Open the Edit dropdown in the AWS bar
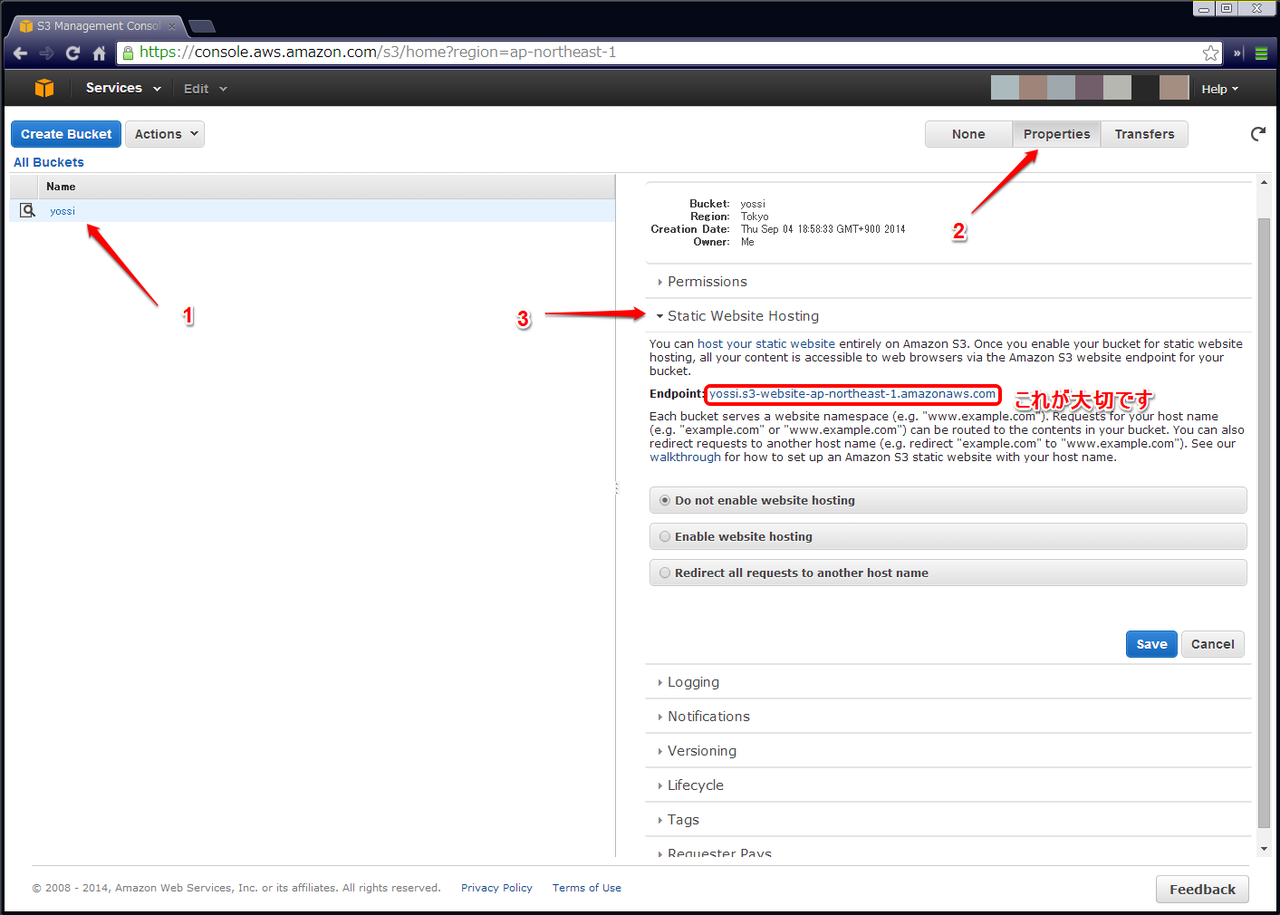 point(205,88)
